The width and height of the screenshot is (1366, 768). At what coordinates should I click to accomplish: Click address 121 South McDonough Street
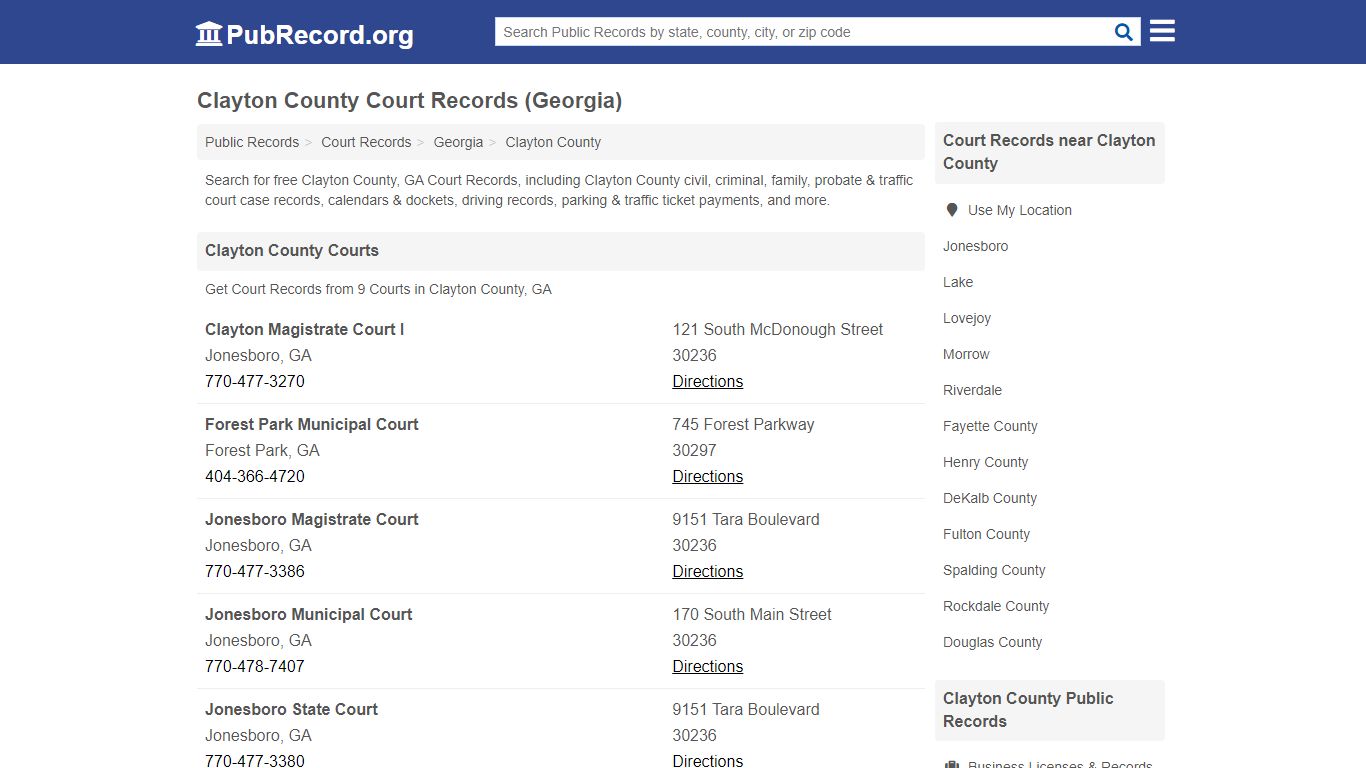[778, 329]
